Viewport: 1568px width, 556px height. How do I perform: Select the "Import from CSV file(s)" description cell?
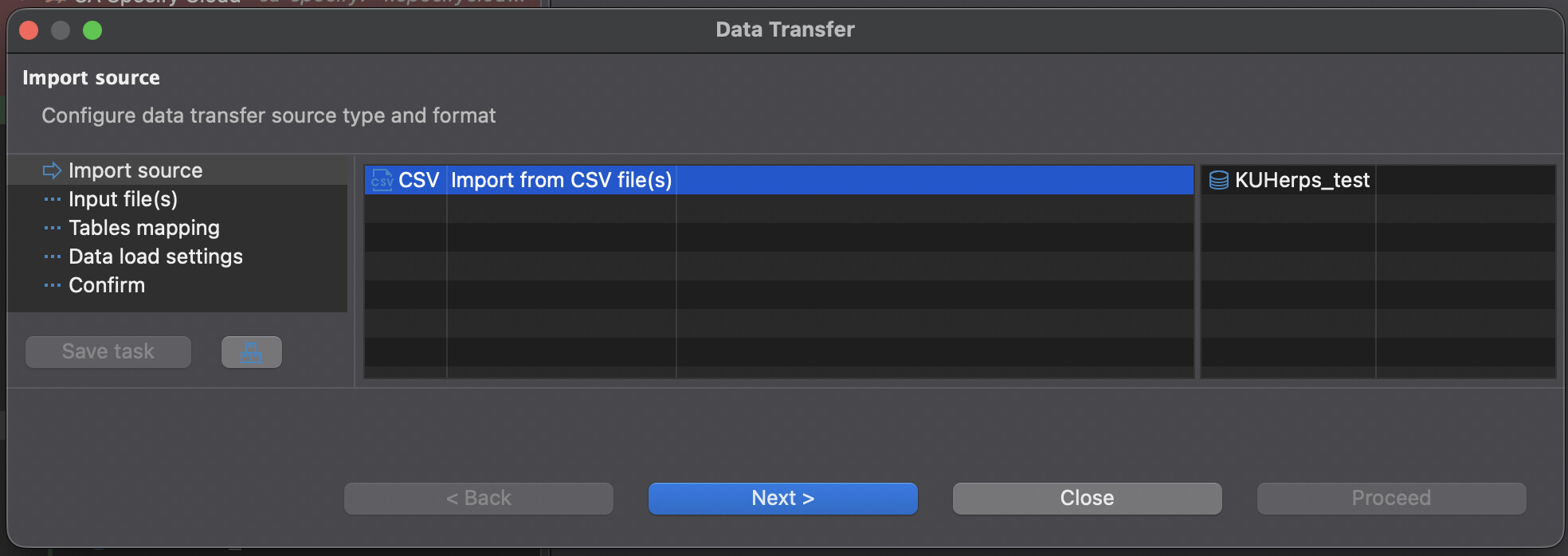coord(561,180)
